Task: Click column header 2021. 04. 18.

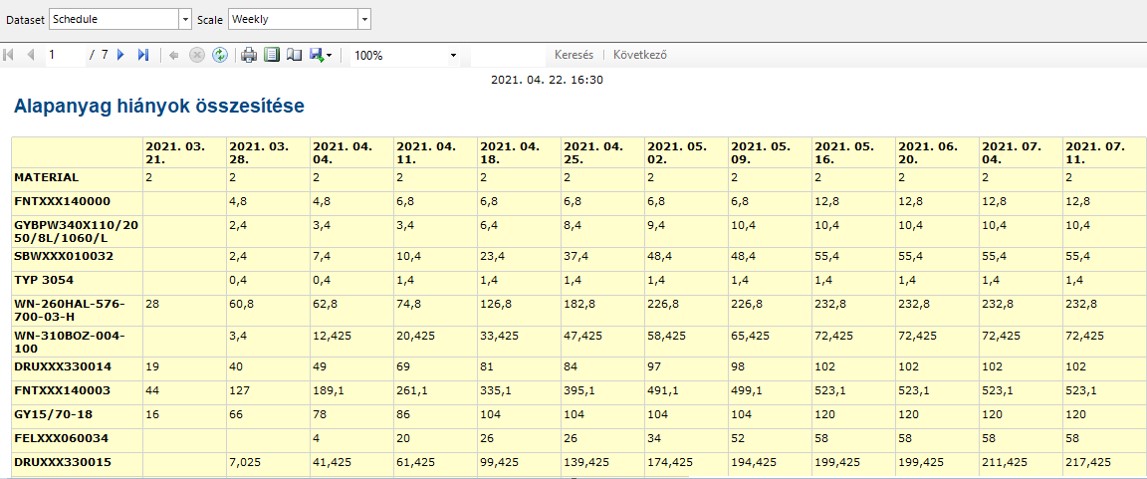Action: pyautogui.click(x=510, y=152)
